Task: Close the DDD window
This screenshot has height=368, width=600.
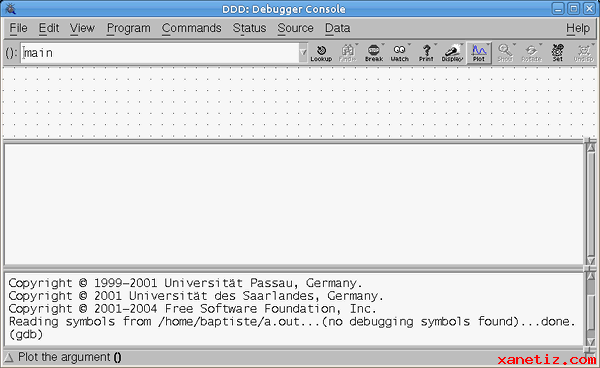Action: [589, 9]
